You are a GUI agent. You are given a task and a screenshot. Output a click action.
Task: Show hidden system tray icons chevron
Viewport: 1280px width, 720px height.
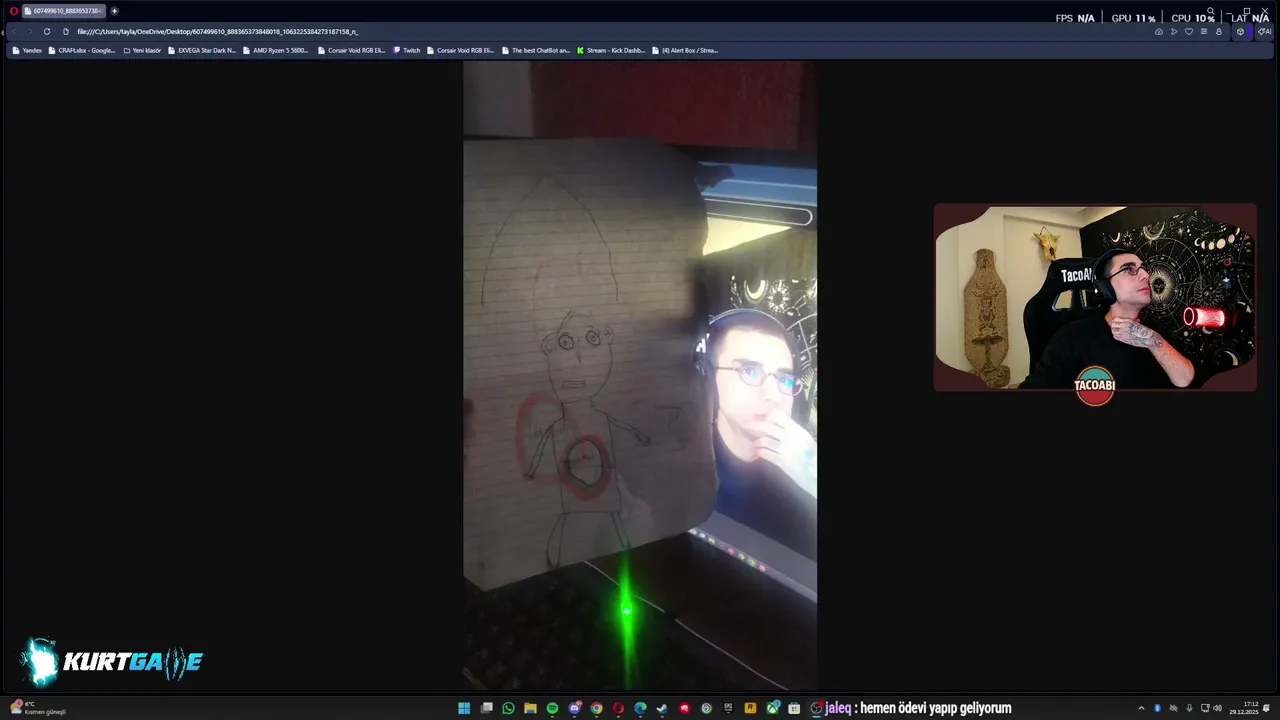(1141, 708)
